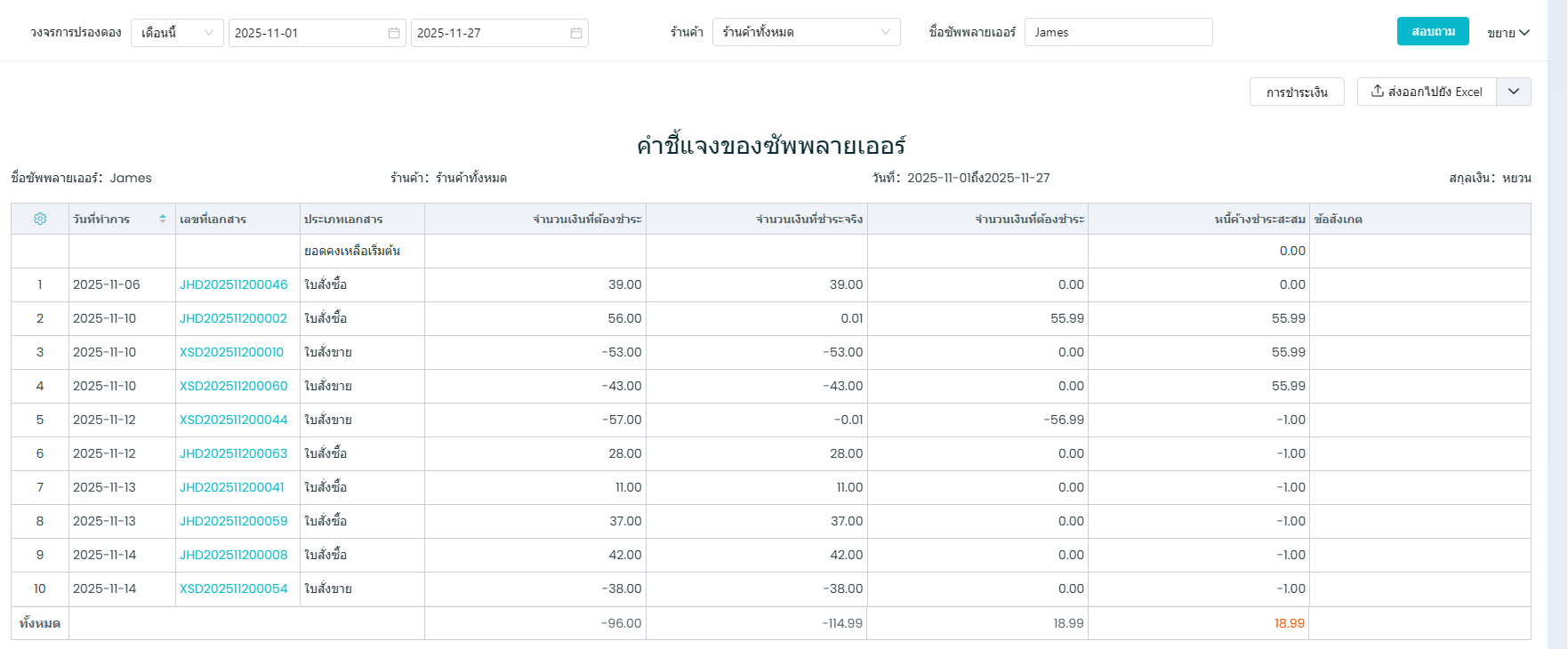
Task: Expand the export options dropdown arrow
Action: (x=1514, y=92)
